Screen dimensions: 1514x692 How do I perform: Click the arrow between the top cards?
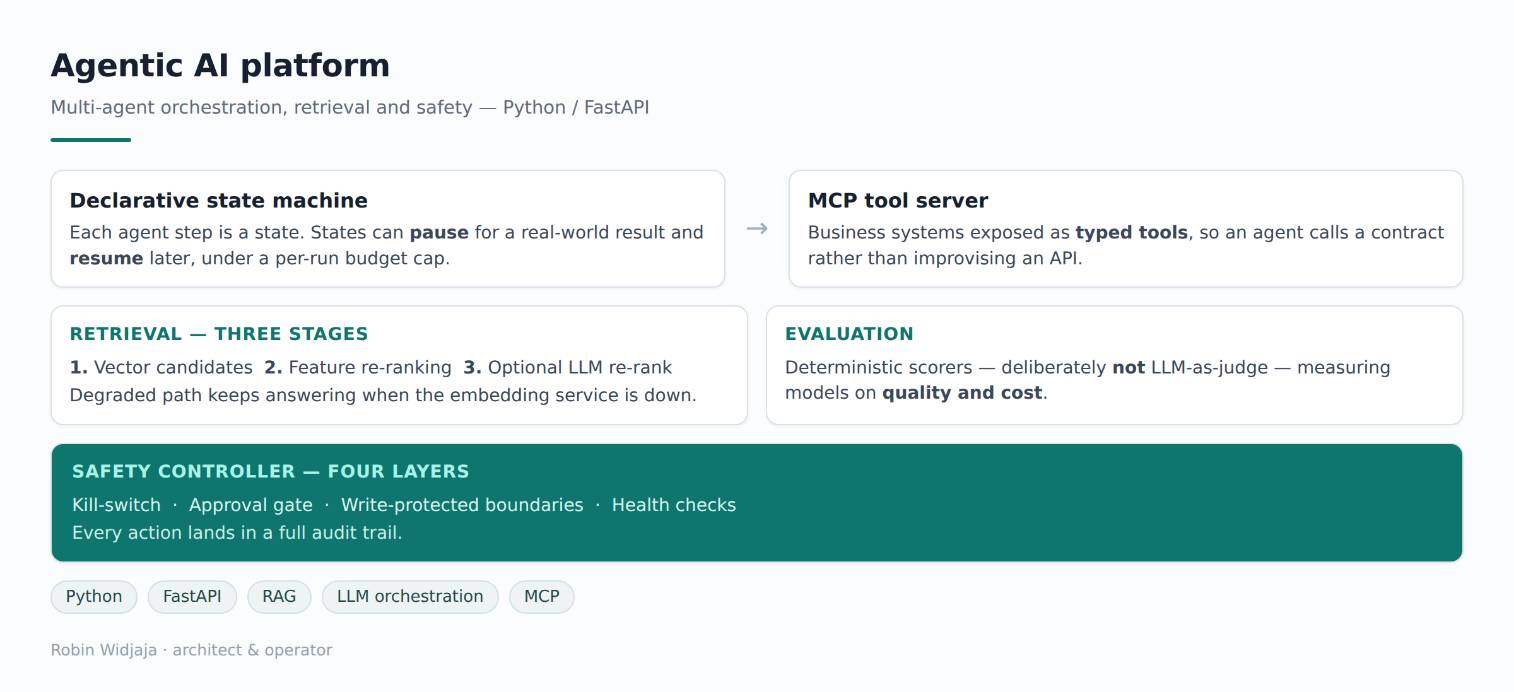tap(757, 229)
